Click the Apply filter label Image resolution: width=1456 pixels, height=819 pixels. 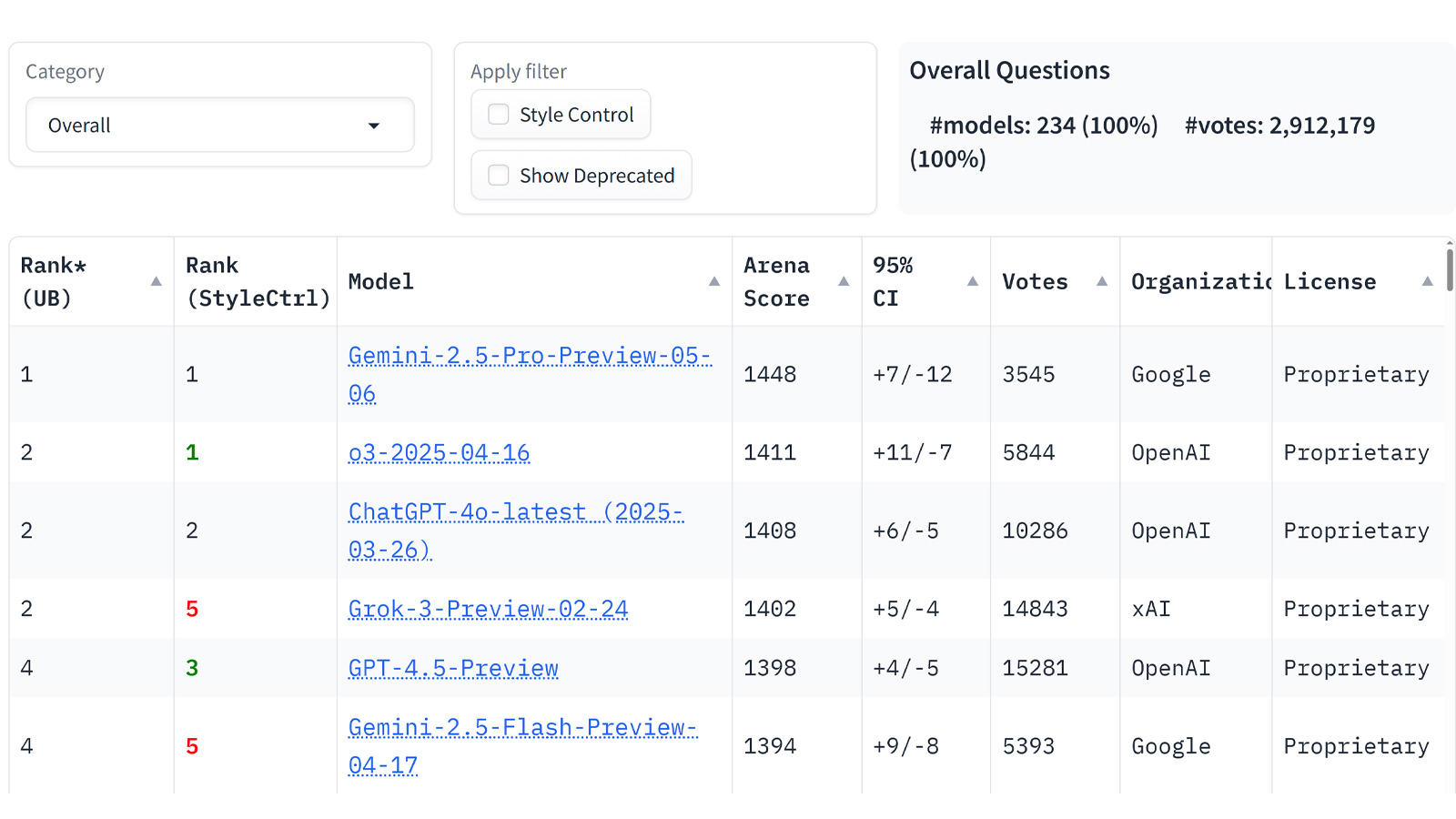pyautogui.click(x=519, y=72)
